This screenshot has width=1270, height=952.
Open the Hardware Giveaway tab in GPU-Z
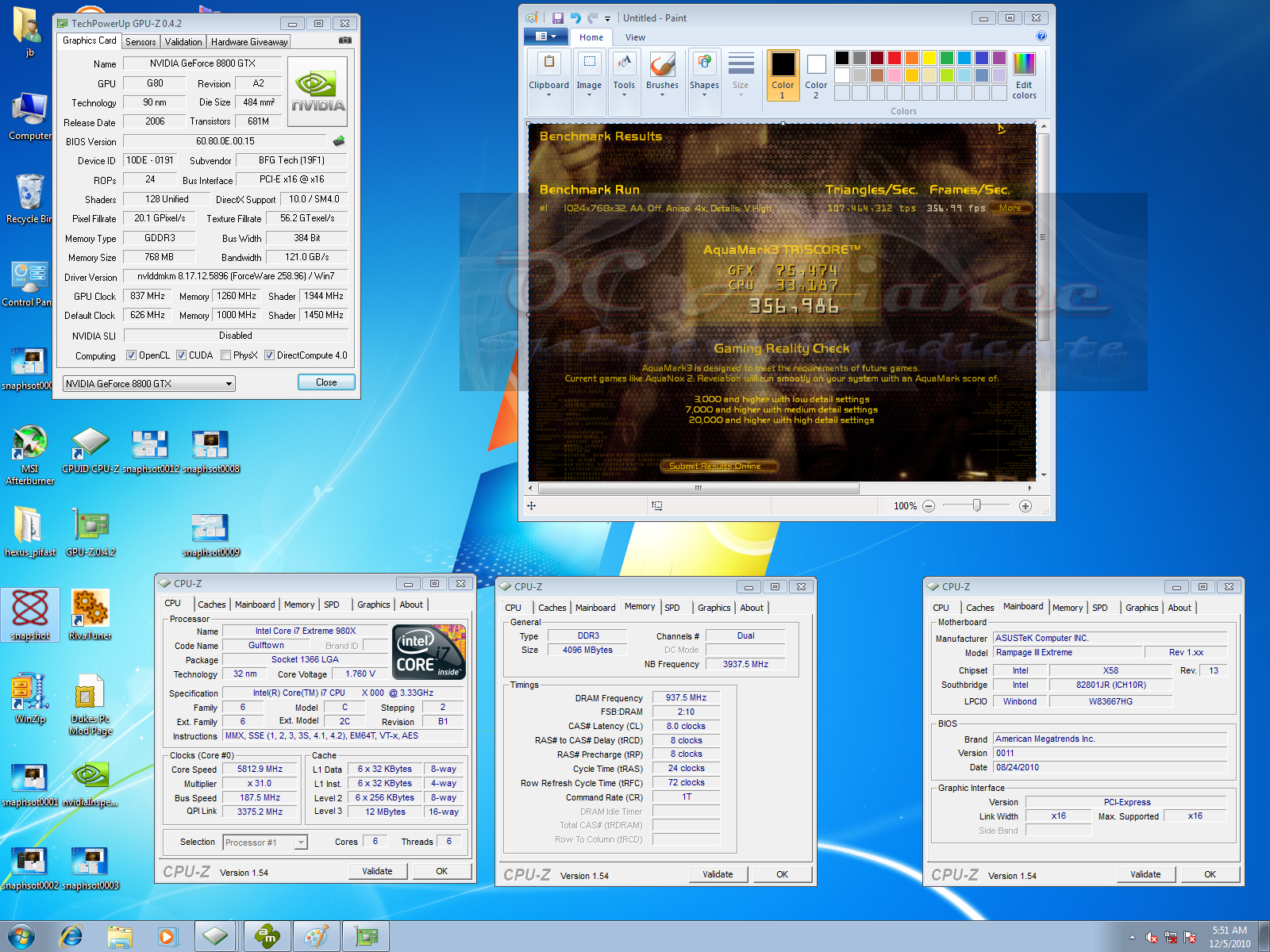pos(249,42)
